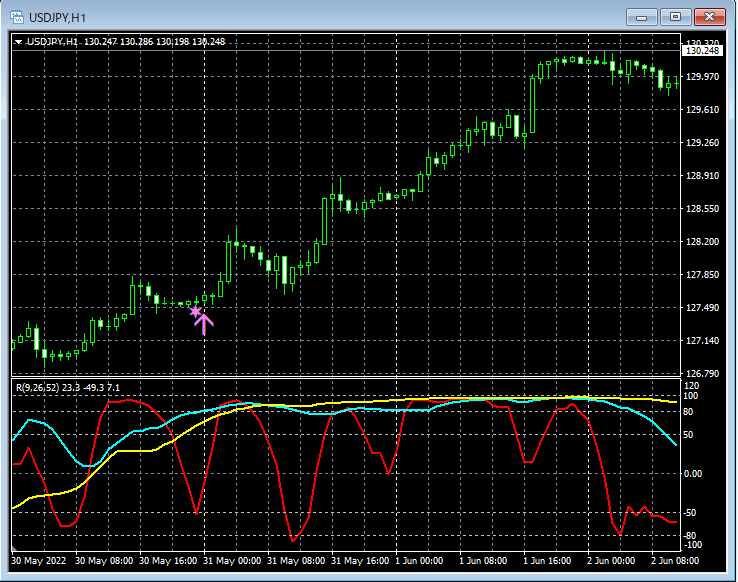Close the USDJPY,H1 chart window
Viewport: 738px width, 582px height.
pos(711,17)
